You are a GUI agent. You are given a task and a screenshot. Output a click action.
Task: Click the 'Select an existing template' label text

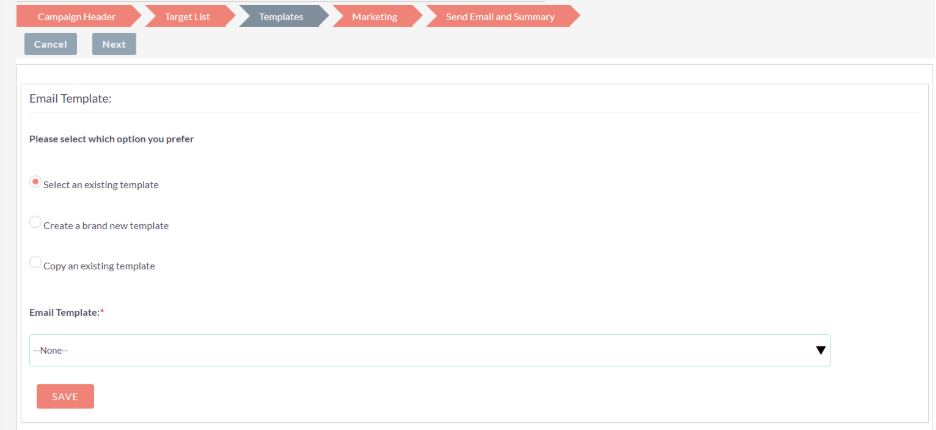click(x=101, y=185)
